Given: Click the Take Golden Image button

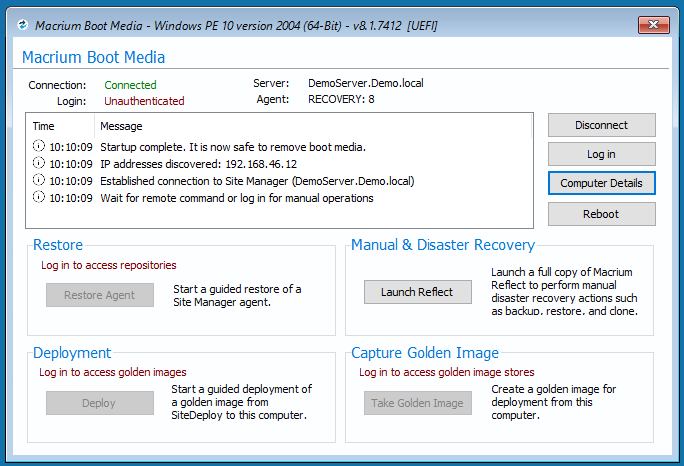Looking at the screenshot, I should (x=417, y=403).
